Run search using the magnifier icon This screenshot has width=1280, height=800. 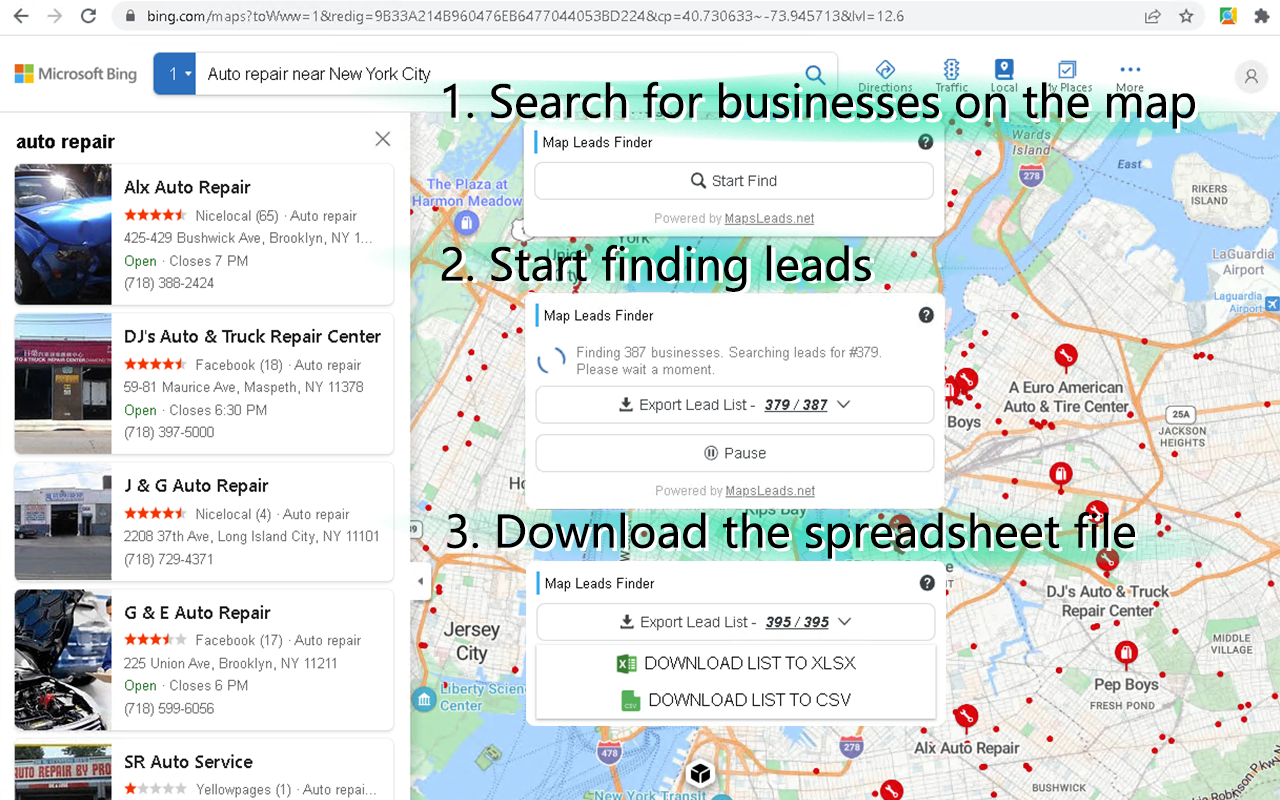[x=814, y=75]
